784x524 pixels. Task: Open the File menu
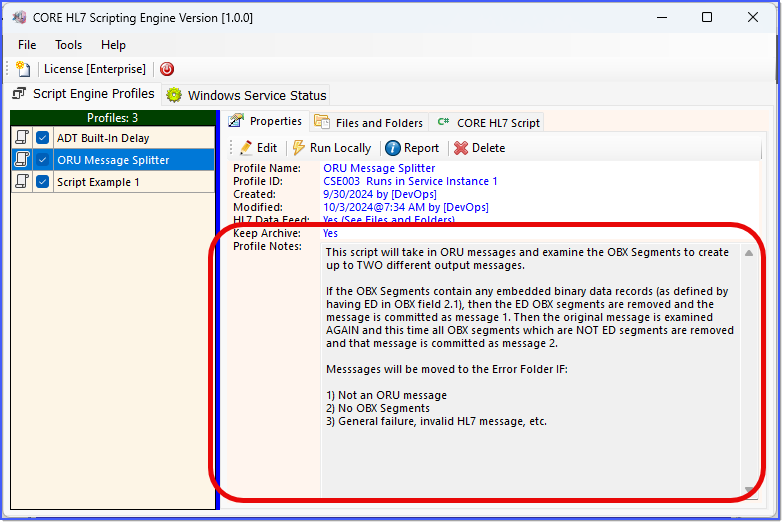point(27,45)
